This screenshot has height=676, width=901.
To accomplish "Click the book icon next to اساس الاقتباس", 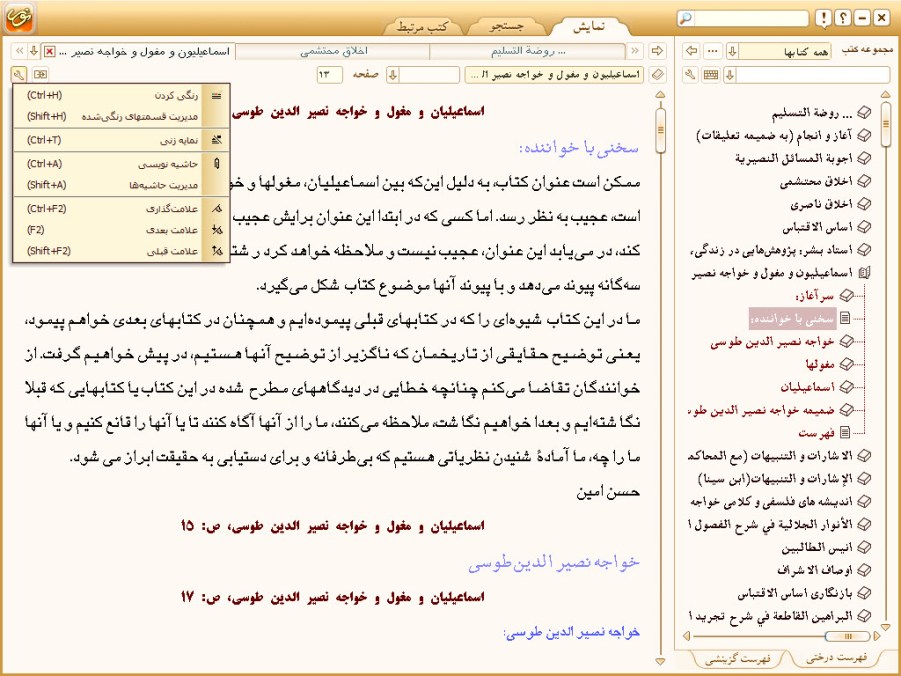I will 864,227.
